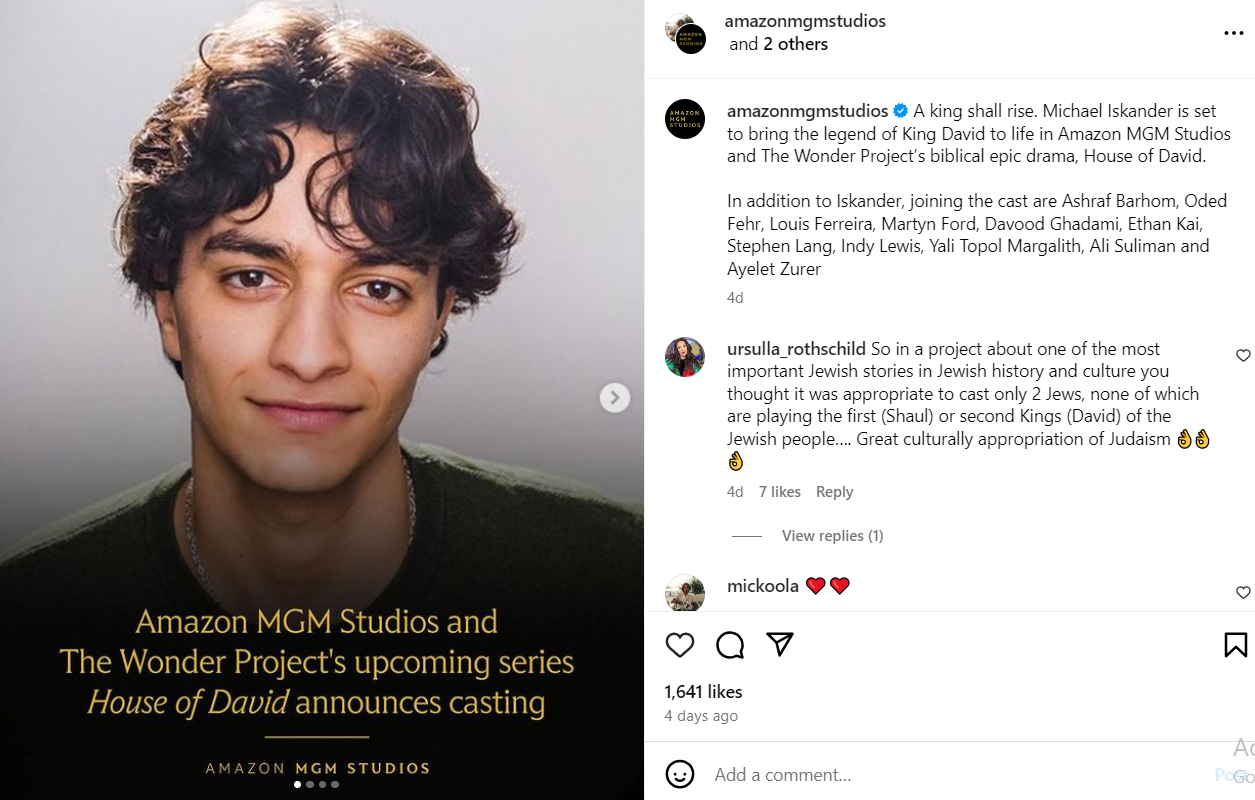Share the post with the paper plane icon
Screen dimensions: 1255x800
point(780,645)
